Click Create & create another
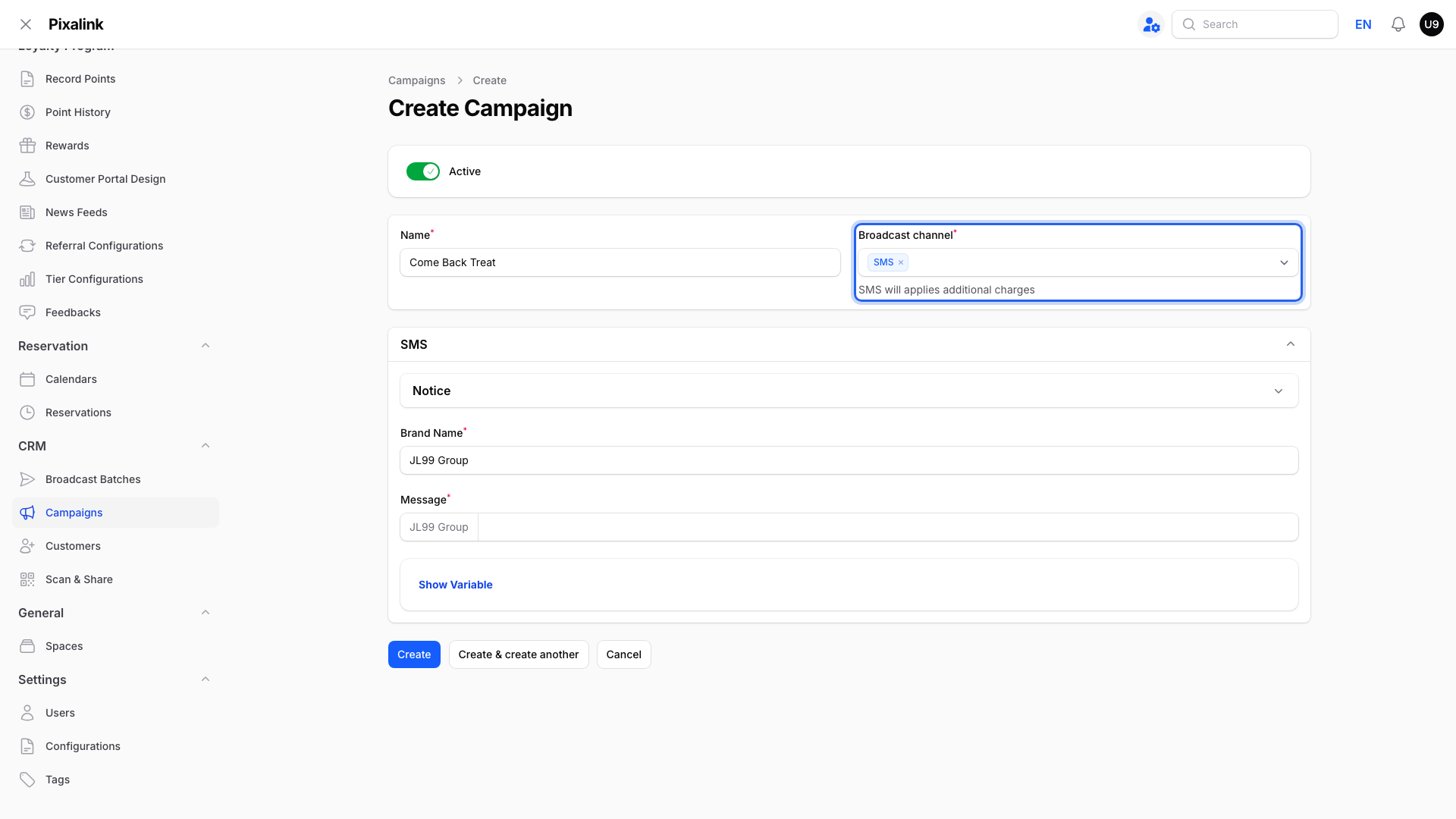 519,654
